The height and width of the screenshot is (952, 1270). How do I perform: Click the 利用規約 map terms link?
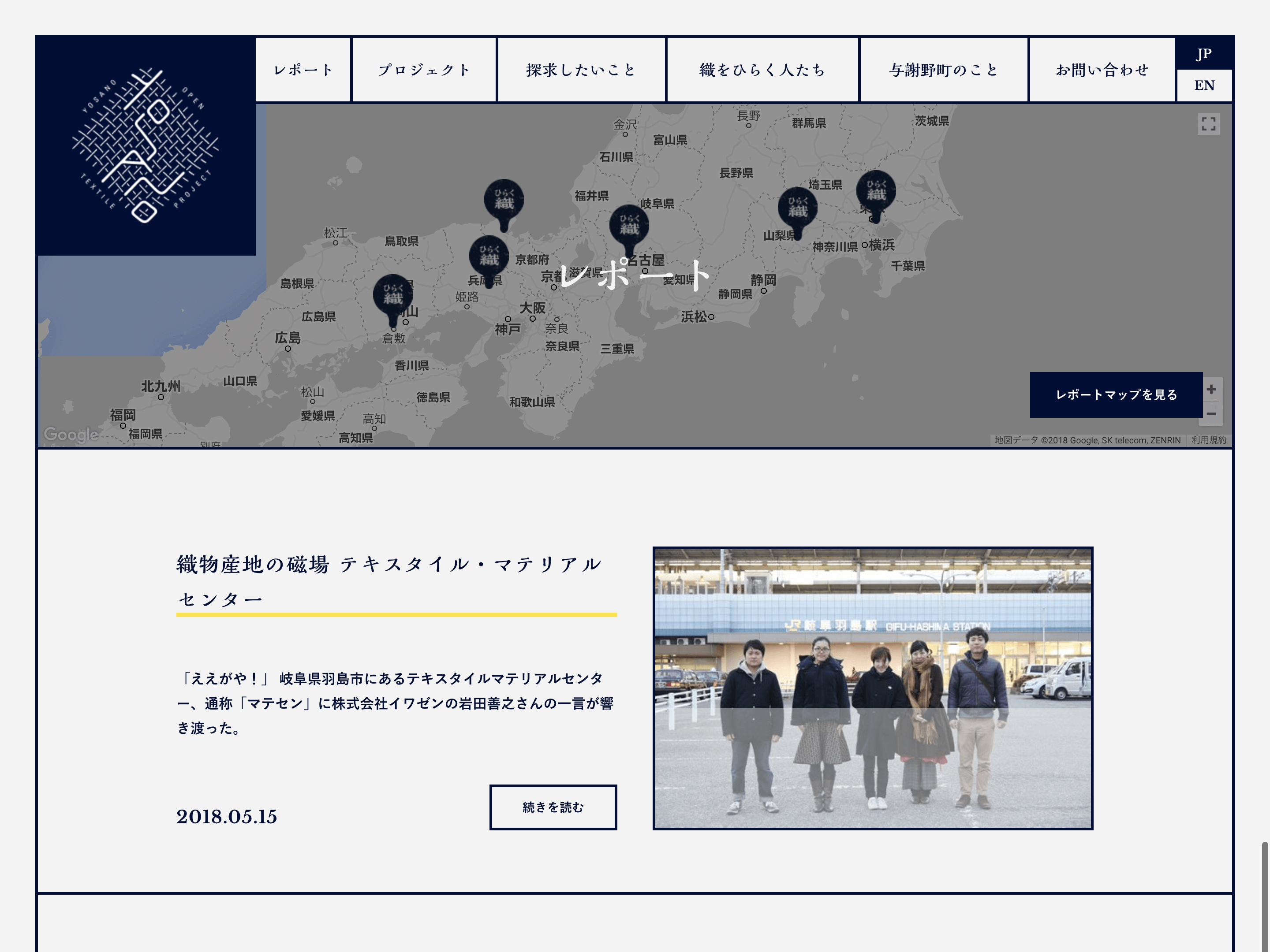pyautogui.click(x=1209, y=440)
